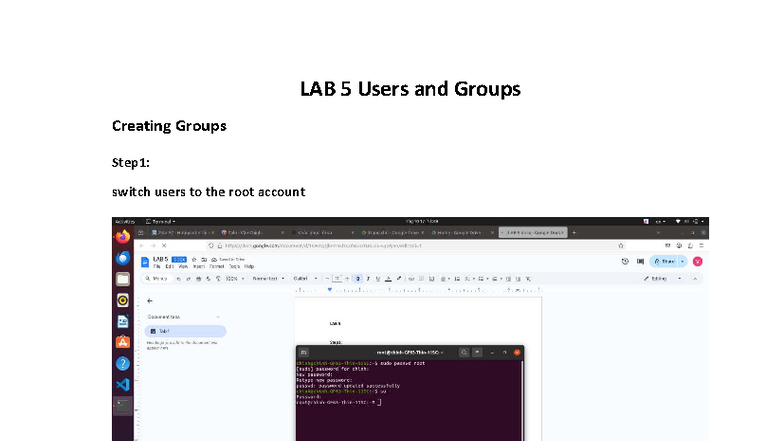Screen dimensions: 784x441
Task: Click the Share button
Action: [664, 262]
